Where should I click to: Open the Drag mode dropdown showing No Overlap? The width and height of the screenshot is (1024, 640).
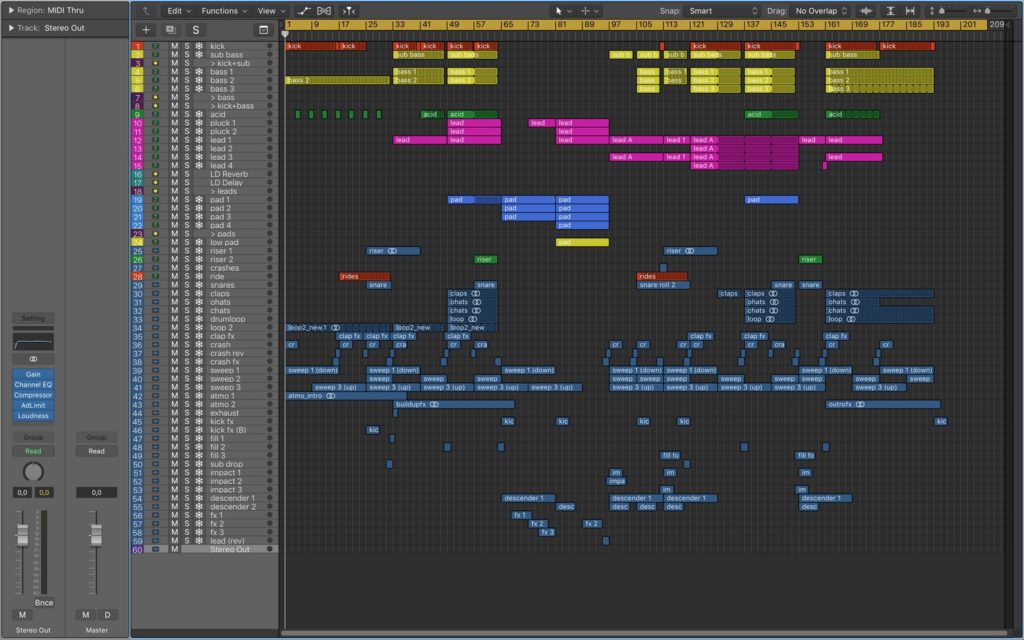(821, 11)
